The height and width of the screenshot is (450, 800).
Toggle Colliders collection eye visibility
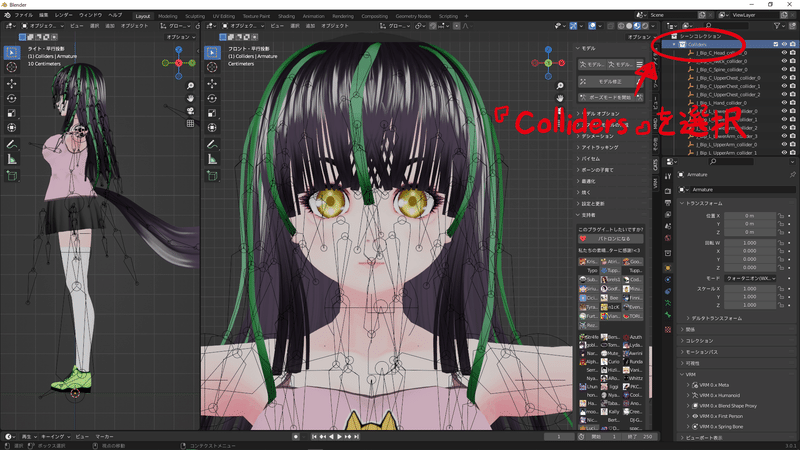pyautogui.click(x=784, y=44)
